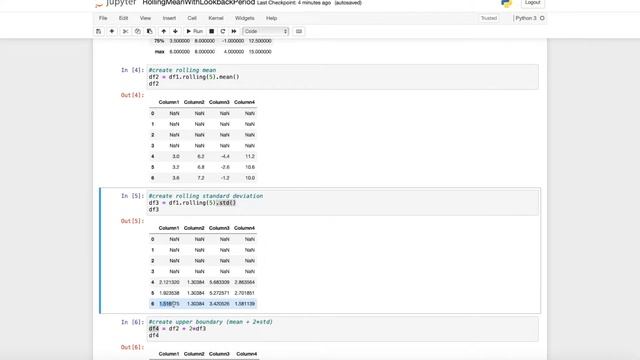Screen dimensions: 640x360
Task: Click value 7.2 in row 6 of Out[4]
Action: [x=200, y=178]
